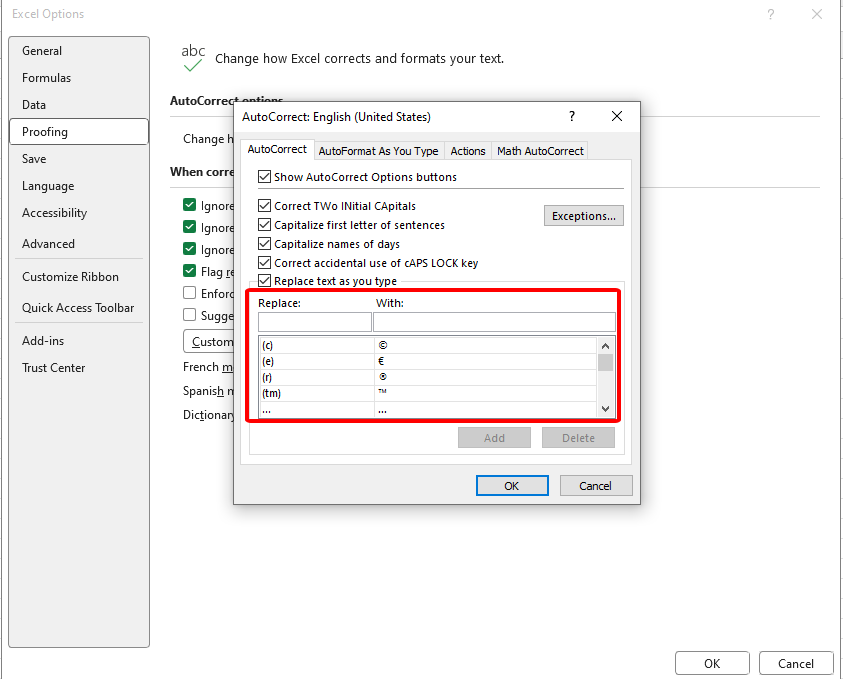Toggle Show AutoCorrect Options buttons checkbox
The image size is (843, 679).
tap(264, 176)
